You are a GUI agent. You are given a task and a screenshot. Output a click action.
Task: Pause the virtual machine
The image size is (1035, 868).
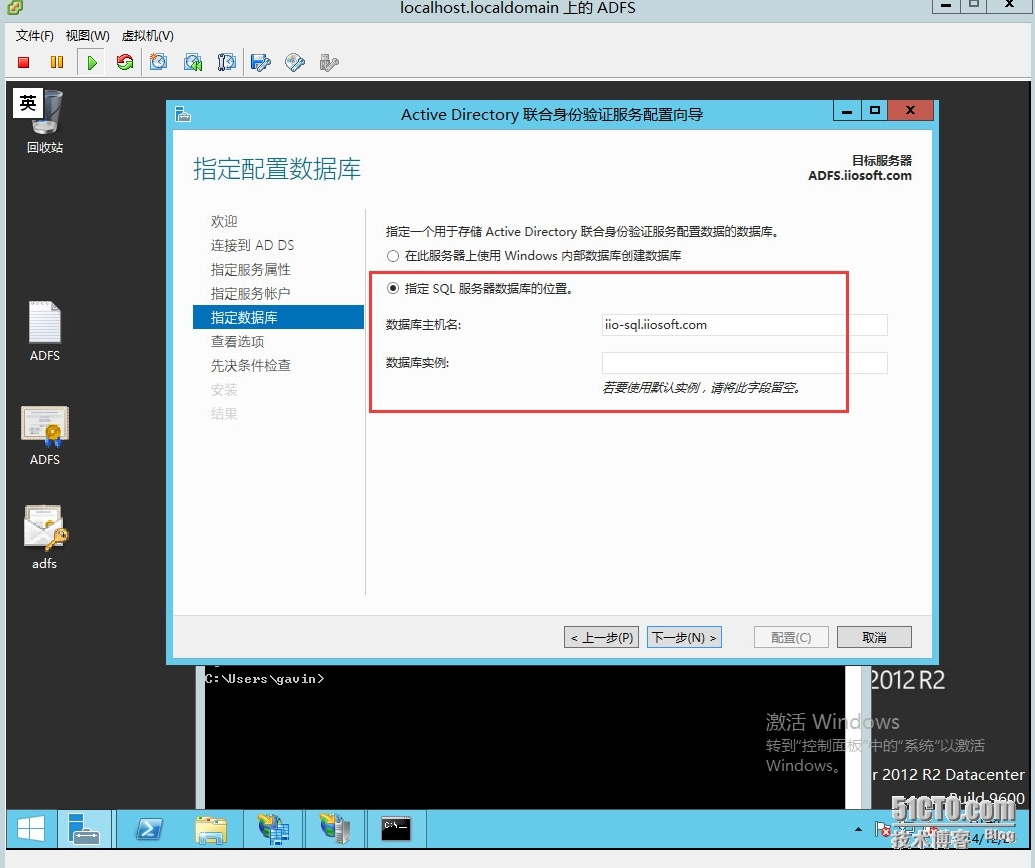coord(57,63)
